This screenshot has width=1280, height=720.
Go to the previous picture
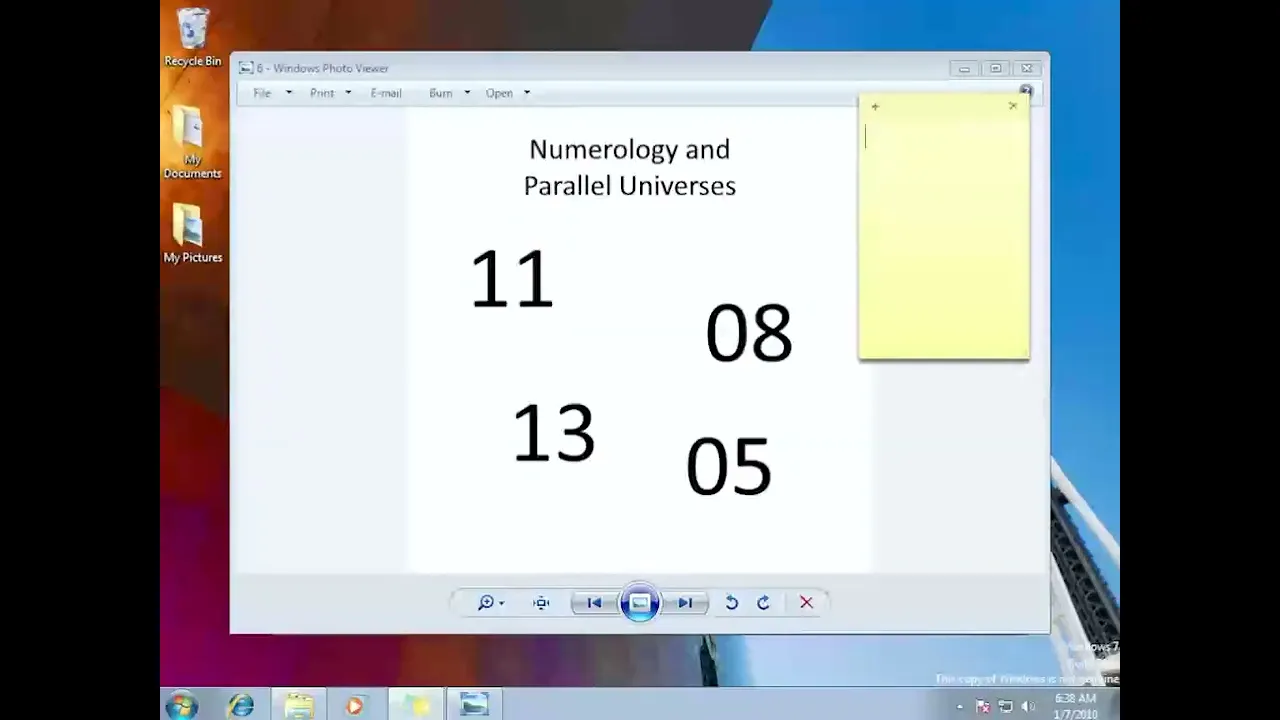tap(594, 602)
